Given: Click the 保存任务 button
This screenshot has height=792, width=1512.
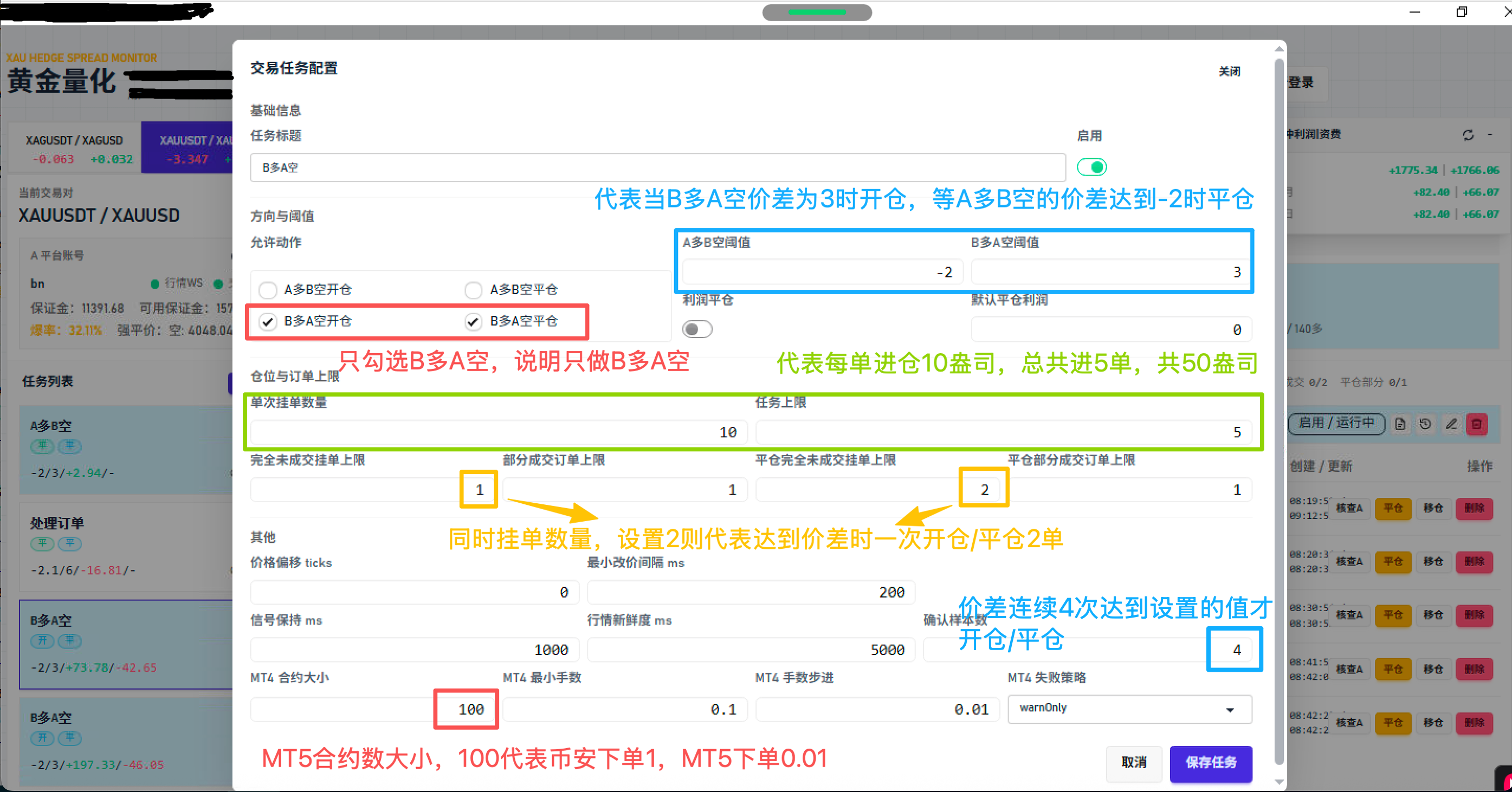Looking at the screenshot, I should 1211,763.
